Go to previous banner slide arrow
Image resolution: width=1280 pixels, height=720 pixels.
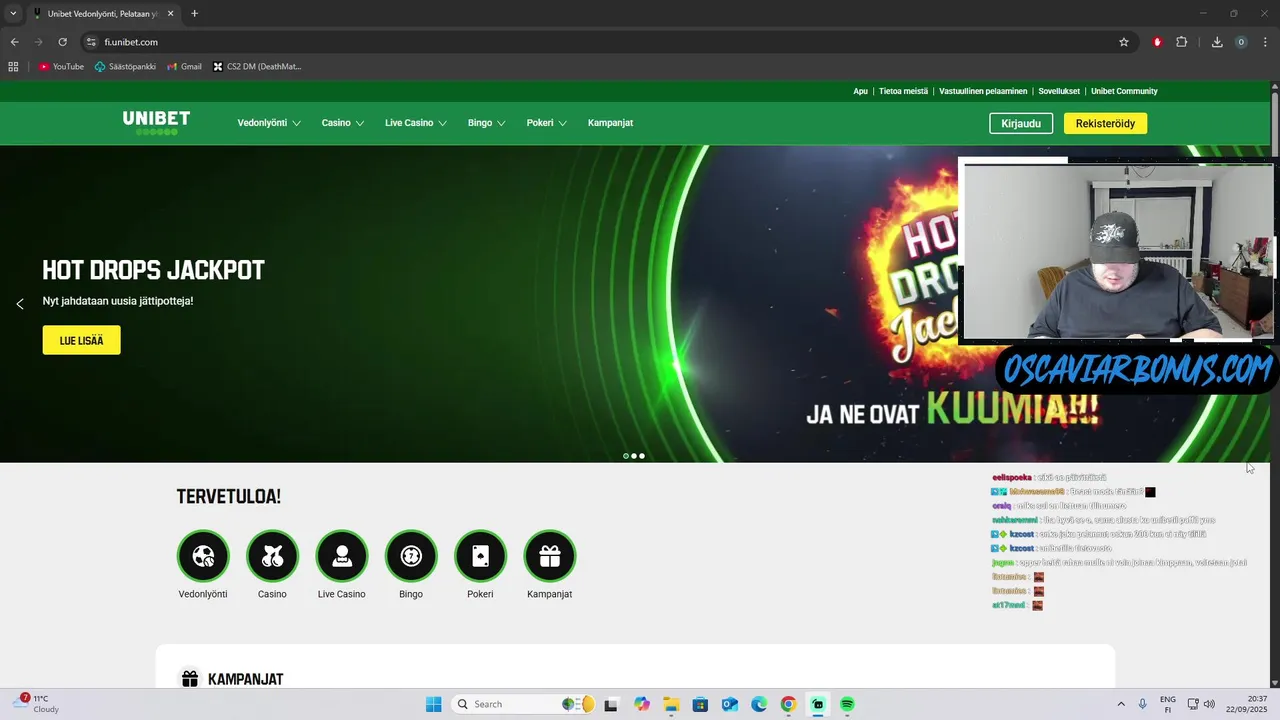click(19, 304)
